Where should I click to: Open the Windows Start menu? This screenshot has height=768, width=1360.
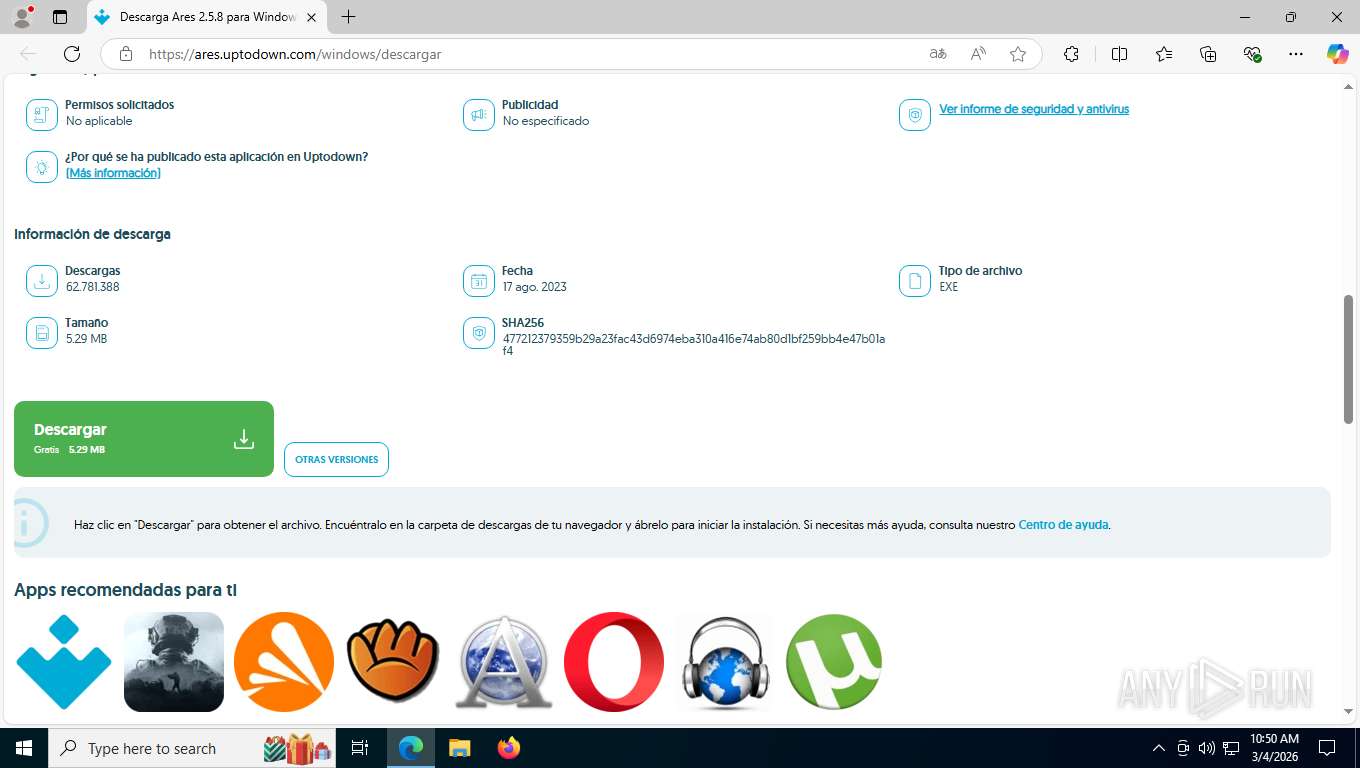tap(24, 748)
